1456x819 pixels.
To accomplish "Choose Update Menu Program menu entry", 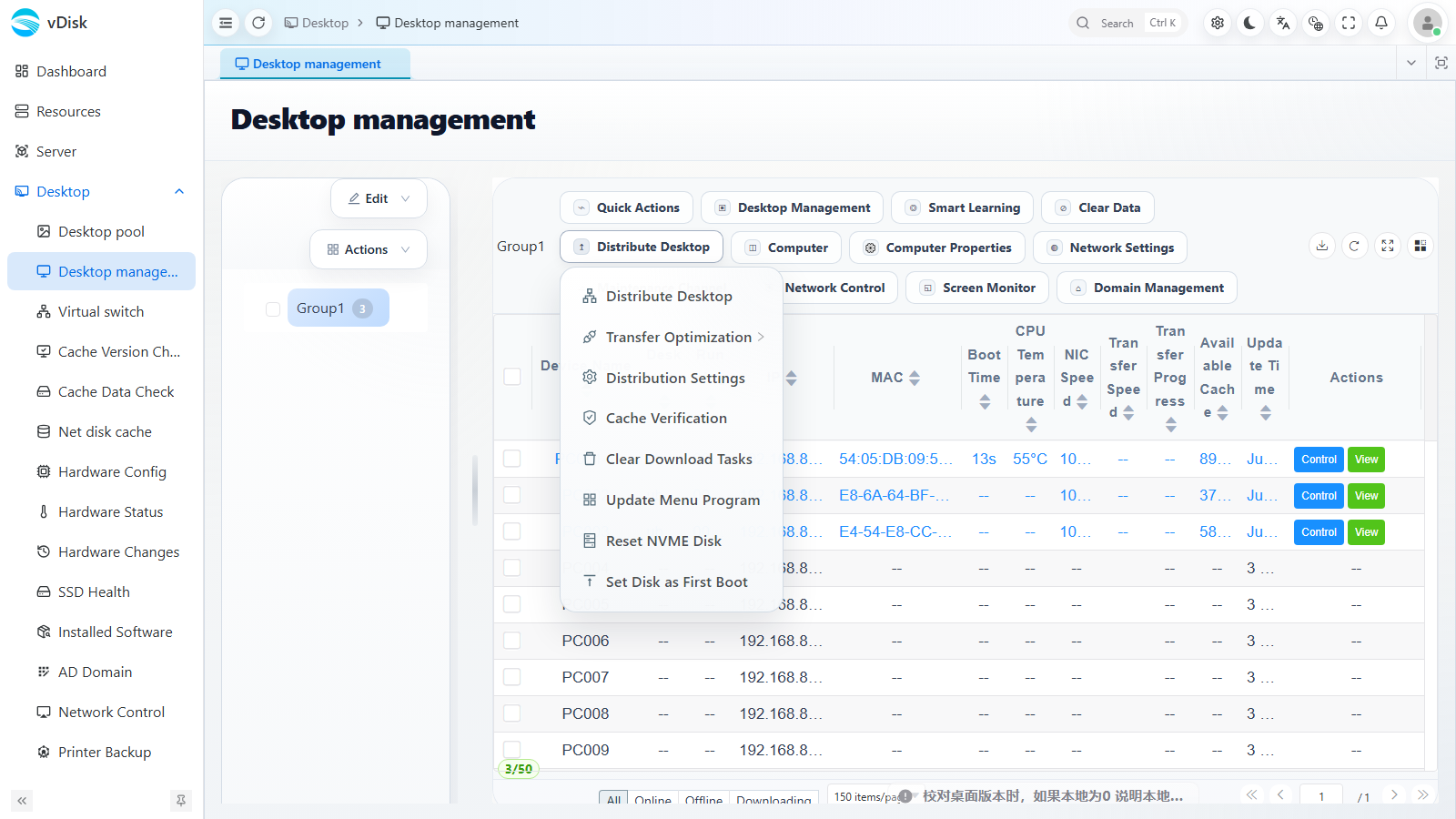I will point(672,500).
